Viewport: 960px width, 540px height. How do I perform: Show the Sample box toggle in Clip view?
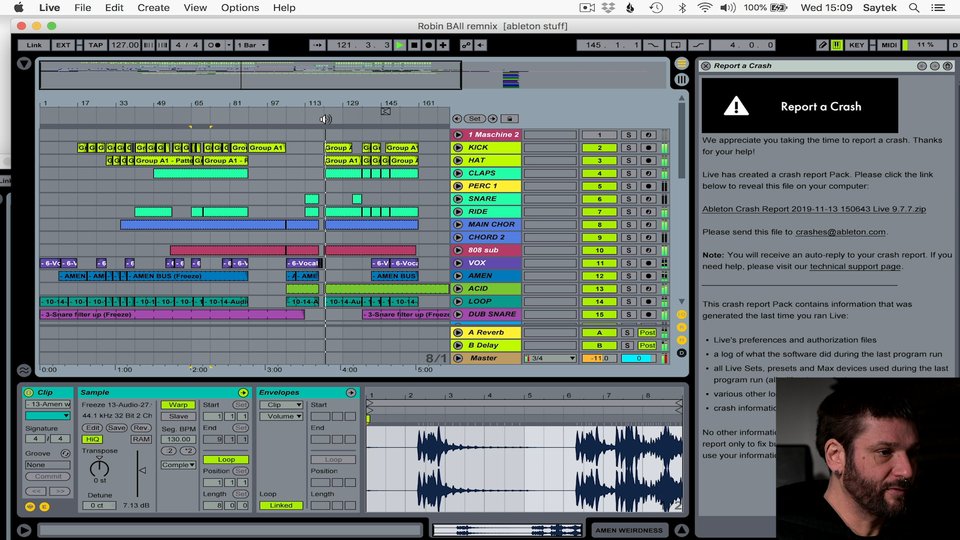click(243, 392)
